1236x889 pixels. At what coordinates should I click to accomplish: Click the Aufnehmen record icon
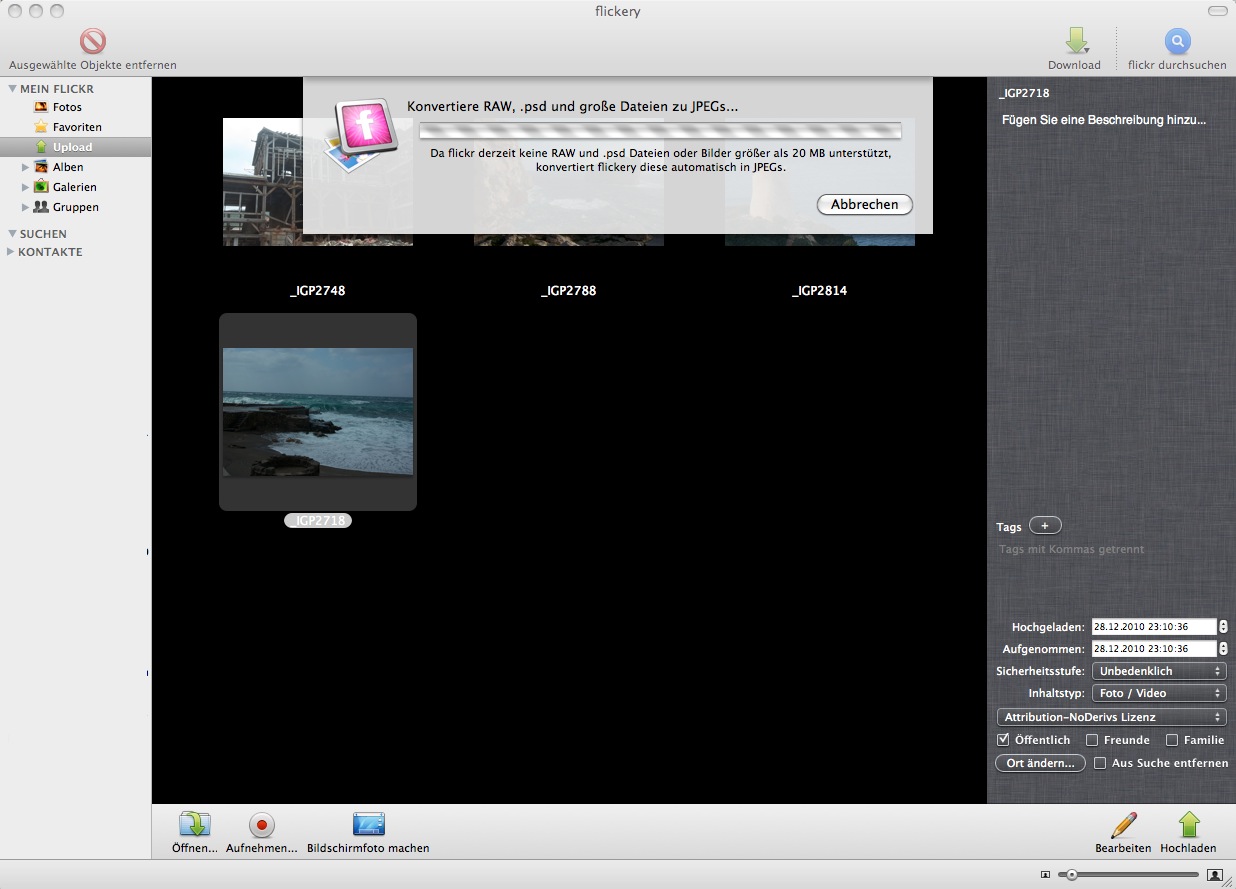click(x=261, y=825)
